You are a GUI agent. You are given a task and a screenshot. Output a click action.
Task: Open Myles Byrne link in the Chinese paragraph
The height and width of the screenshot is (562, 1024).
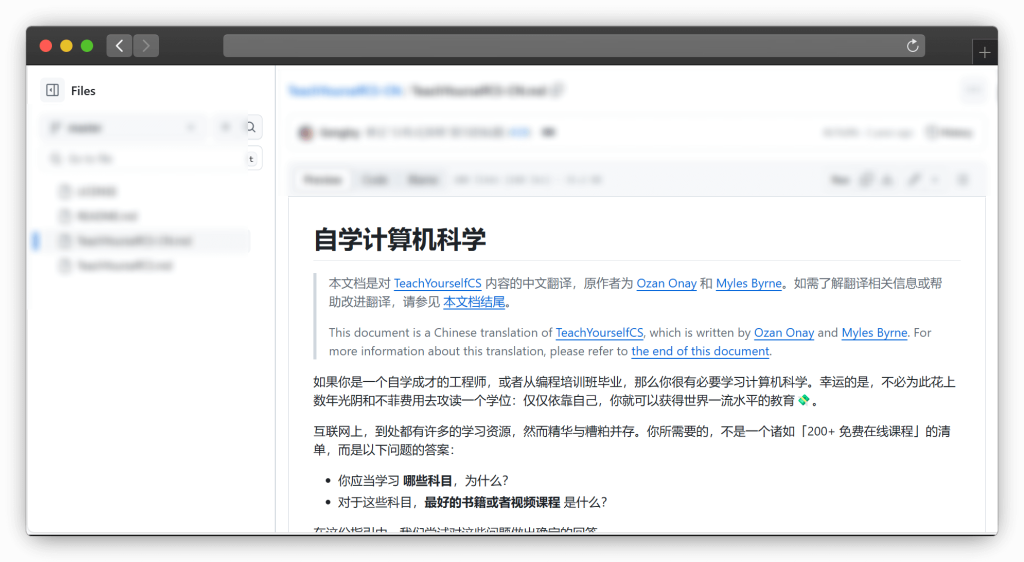pyautogui.click(x=748, y=283)
